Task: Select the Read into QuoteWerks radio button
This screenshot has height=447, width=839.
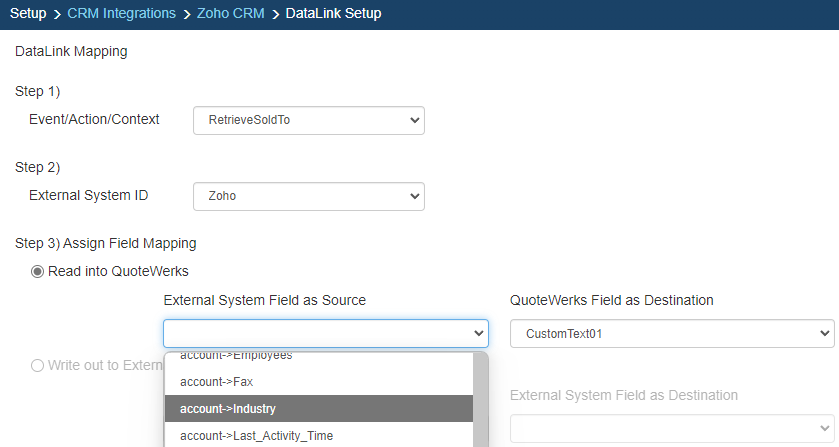Action: pyautogui.click(x=38, y=271)
